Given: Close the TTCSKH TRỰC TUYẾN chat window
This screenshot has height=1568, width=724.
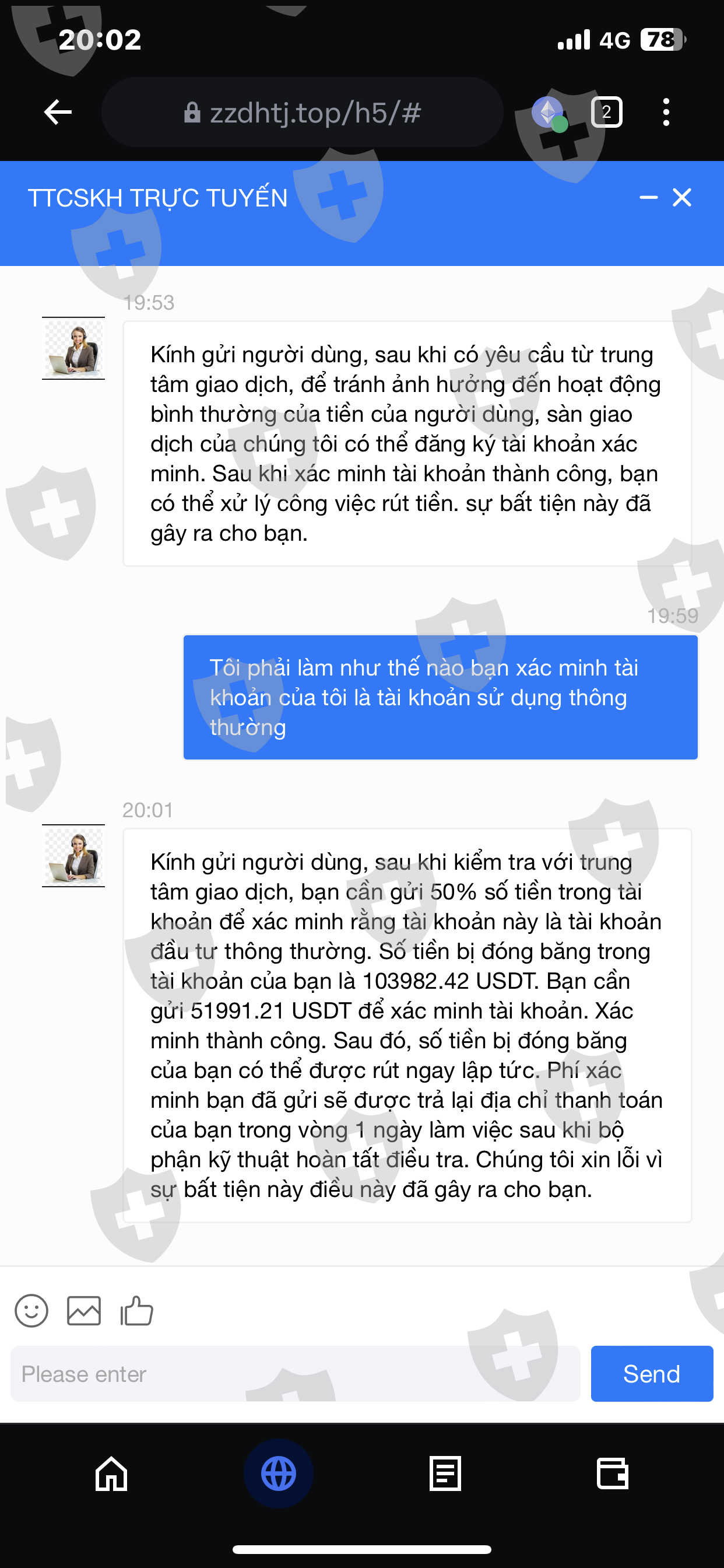Looking at the screenshot, I should [682, 197].
